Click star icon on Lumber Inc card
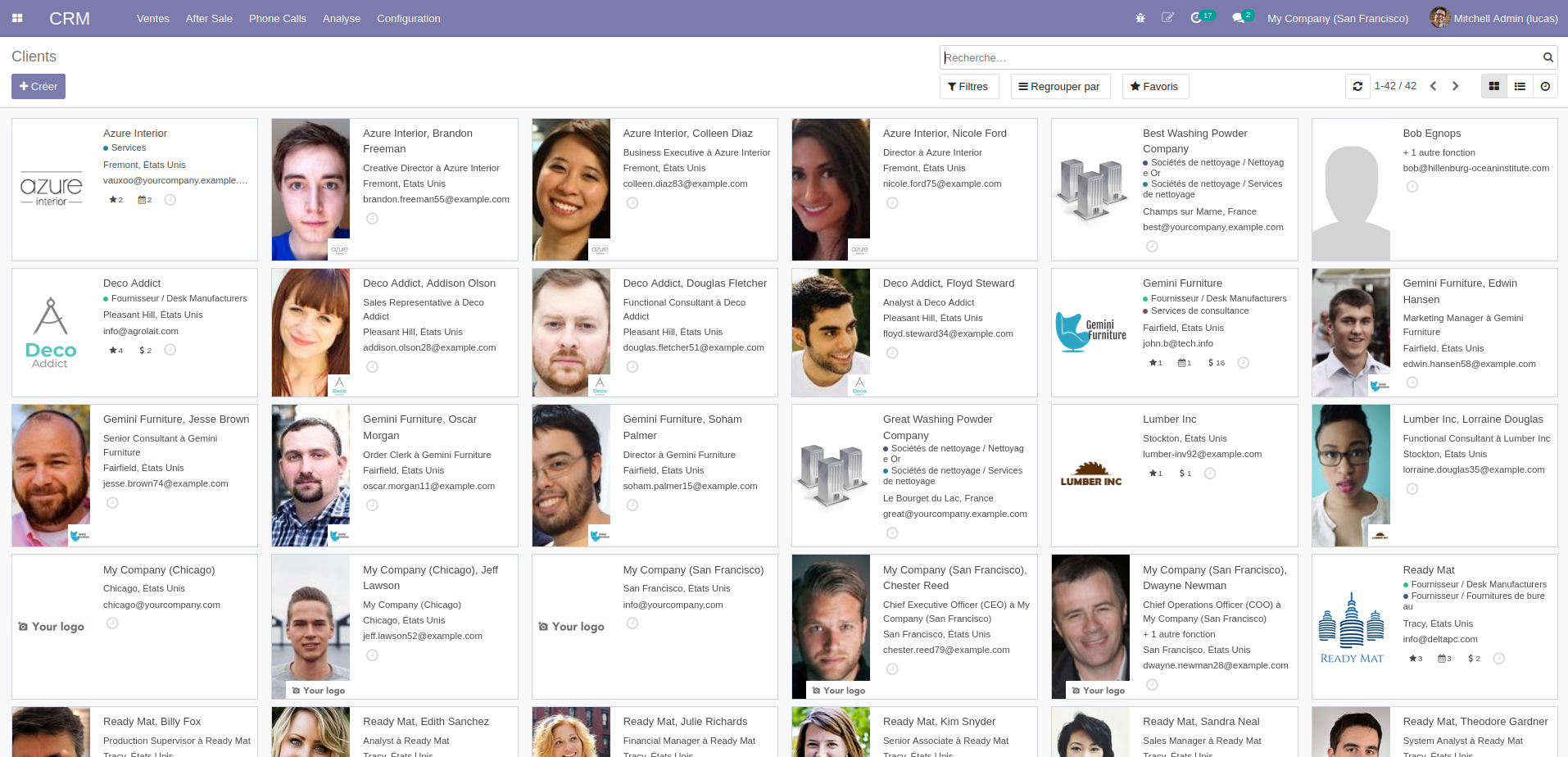Screen dimensions: 1568x757 [x=1155, y=474]
